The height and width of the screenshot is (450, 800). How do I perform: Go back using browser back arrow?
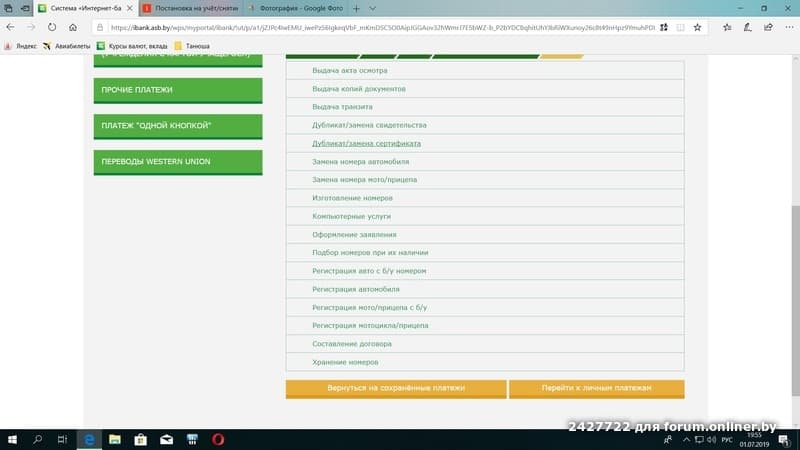click(10, 27)
